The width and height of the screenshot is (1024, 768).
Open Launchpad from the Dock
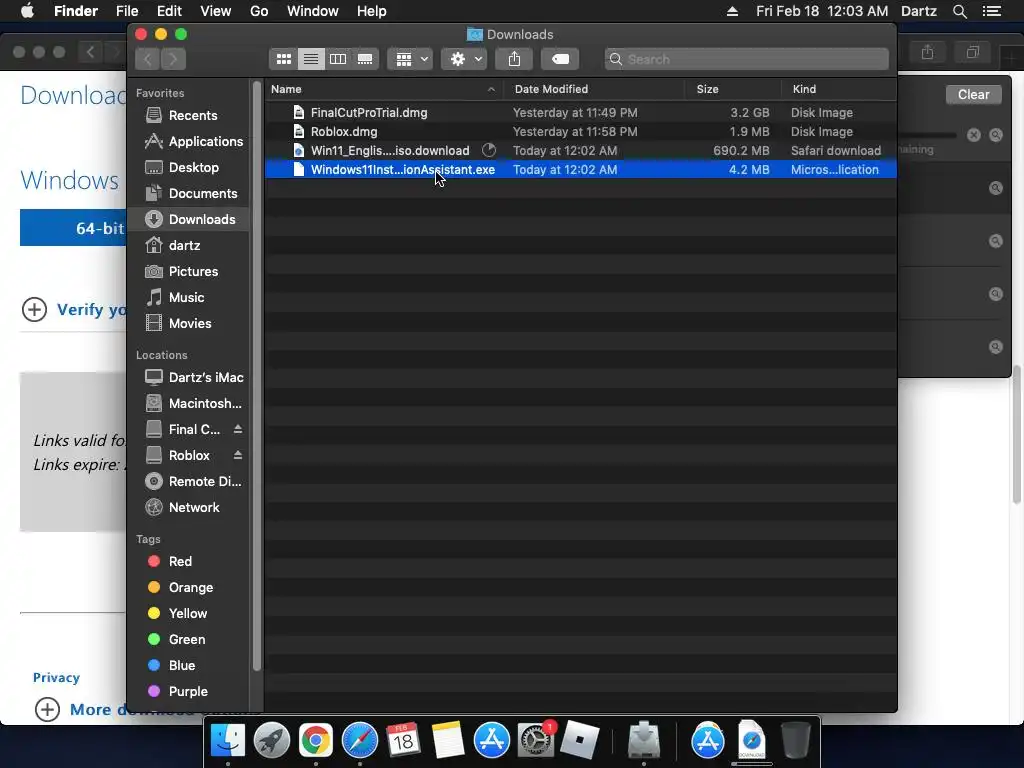point(272,741)
